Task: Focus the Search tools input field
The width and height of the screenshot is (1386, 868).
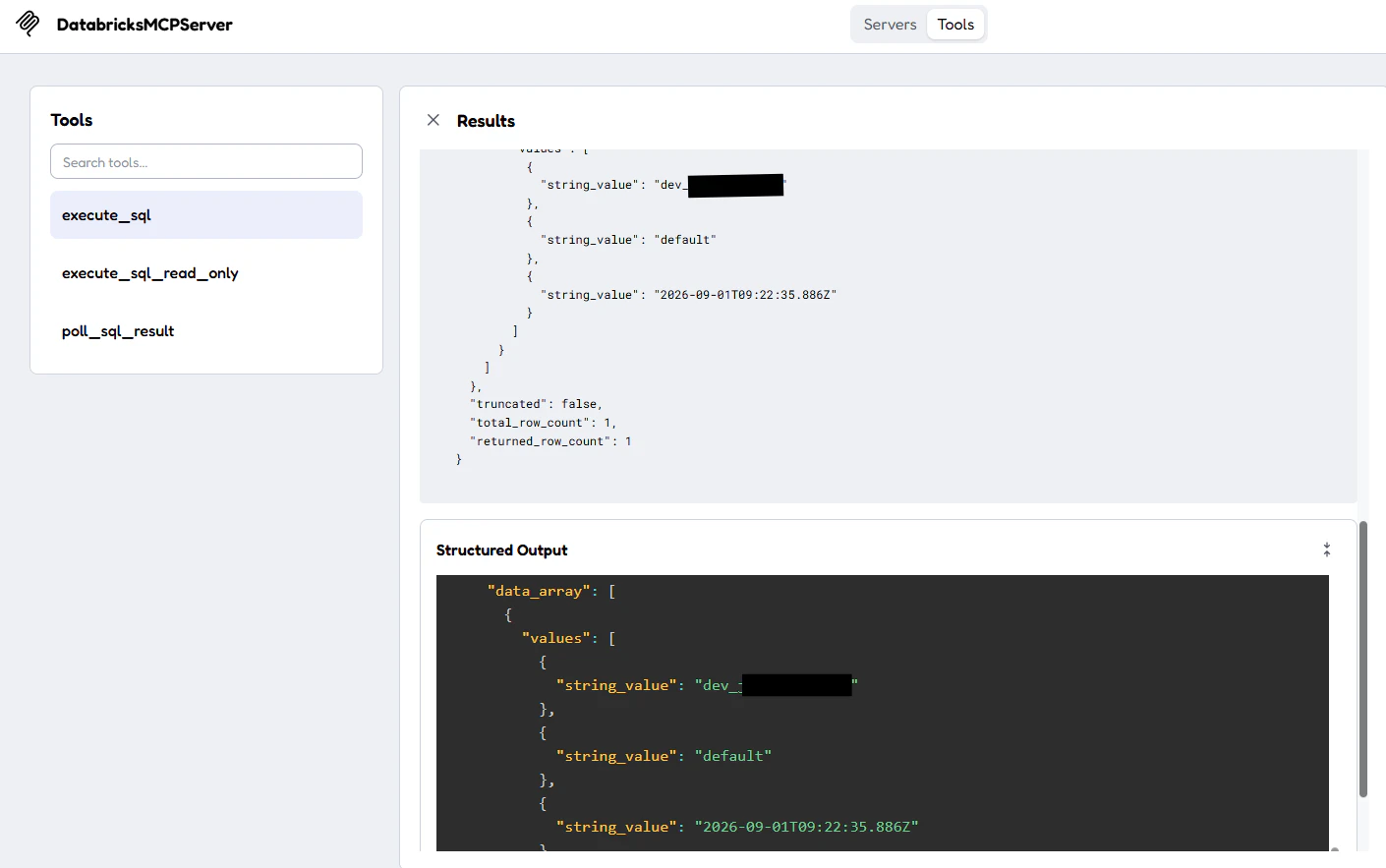Action: pos(206,162)
